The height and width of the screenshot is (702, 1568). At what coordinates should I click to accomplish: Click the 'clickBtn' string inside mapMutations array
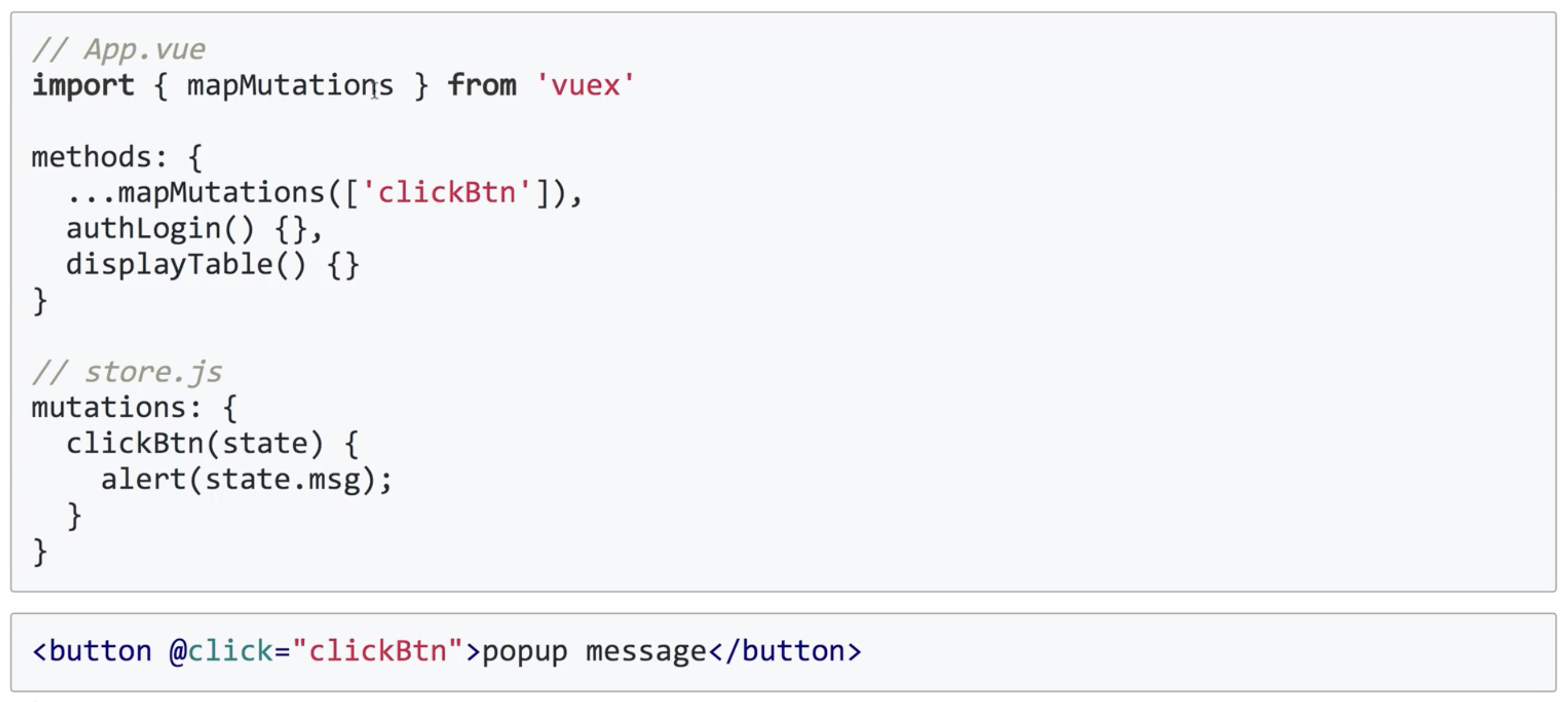pyautogui.click(x=447, y=193)
